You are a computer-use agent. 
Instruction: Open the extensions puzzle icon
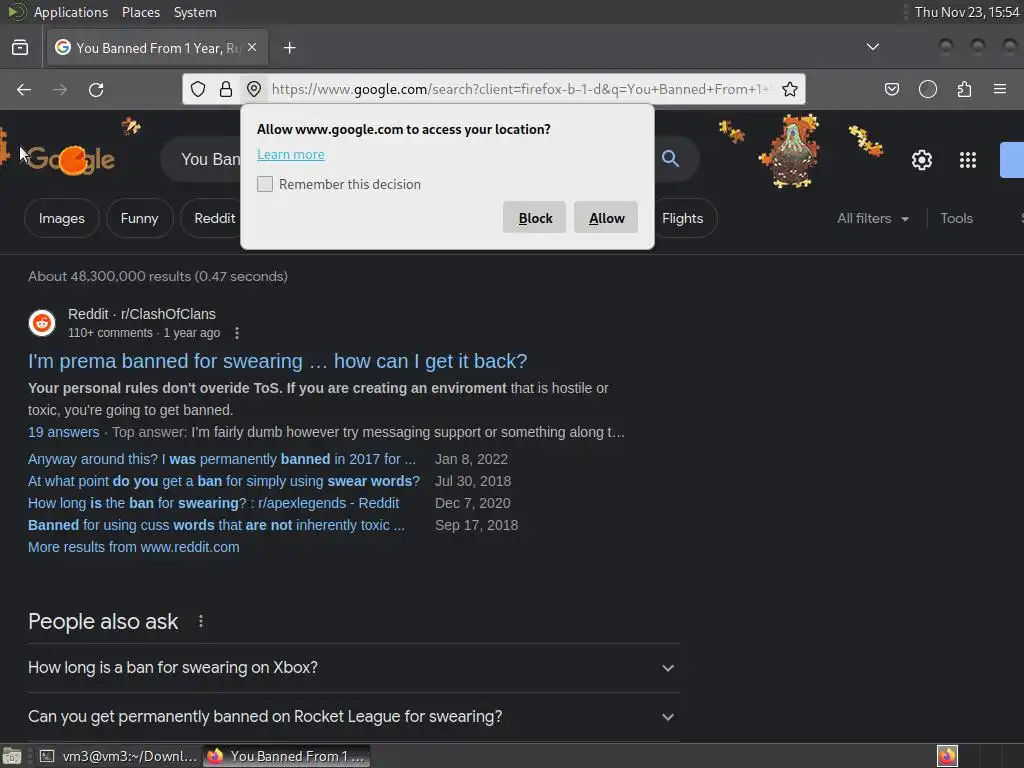coord(964,89)
